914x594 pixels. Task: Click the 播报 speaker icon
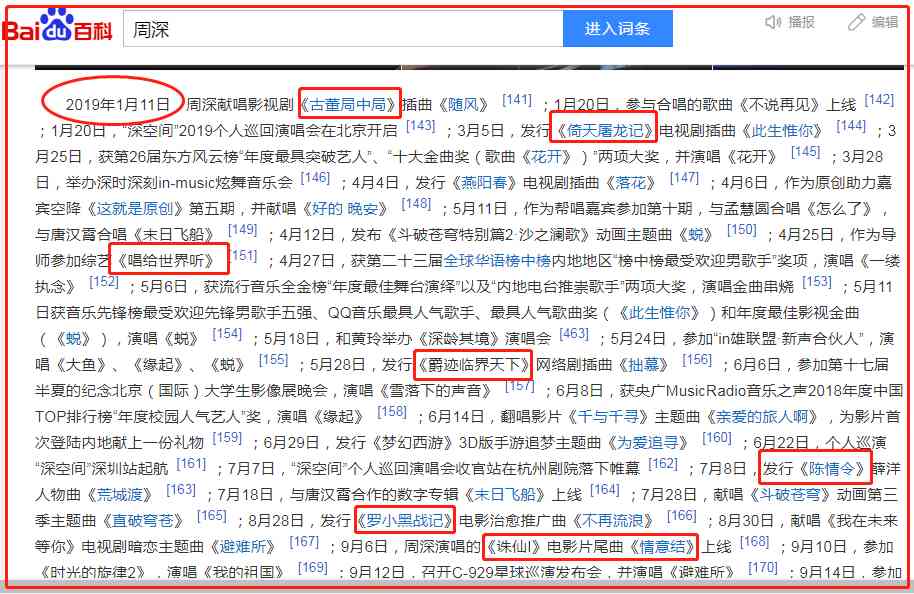coord(773,22)
